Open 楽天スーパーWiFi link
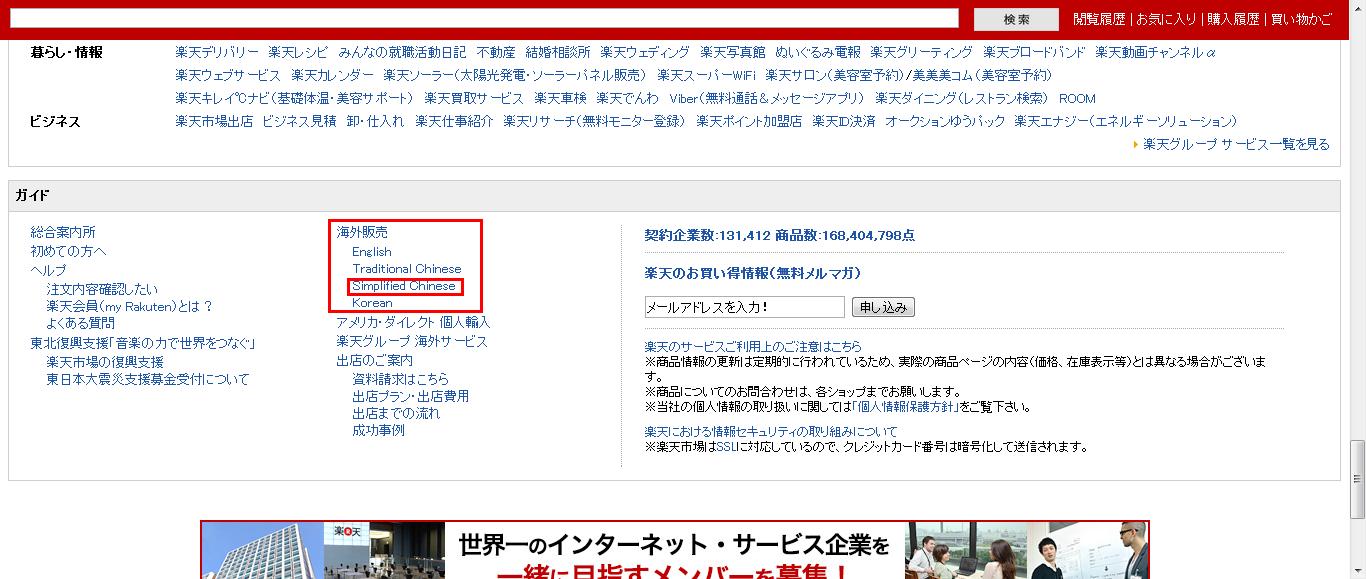 [x=706, y=75]
